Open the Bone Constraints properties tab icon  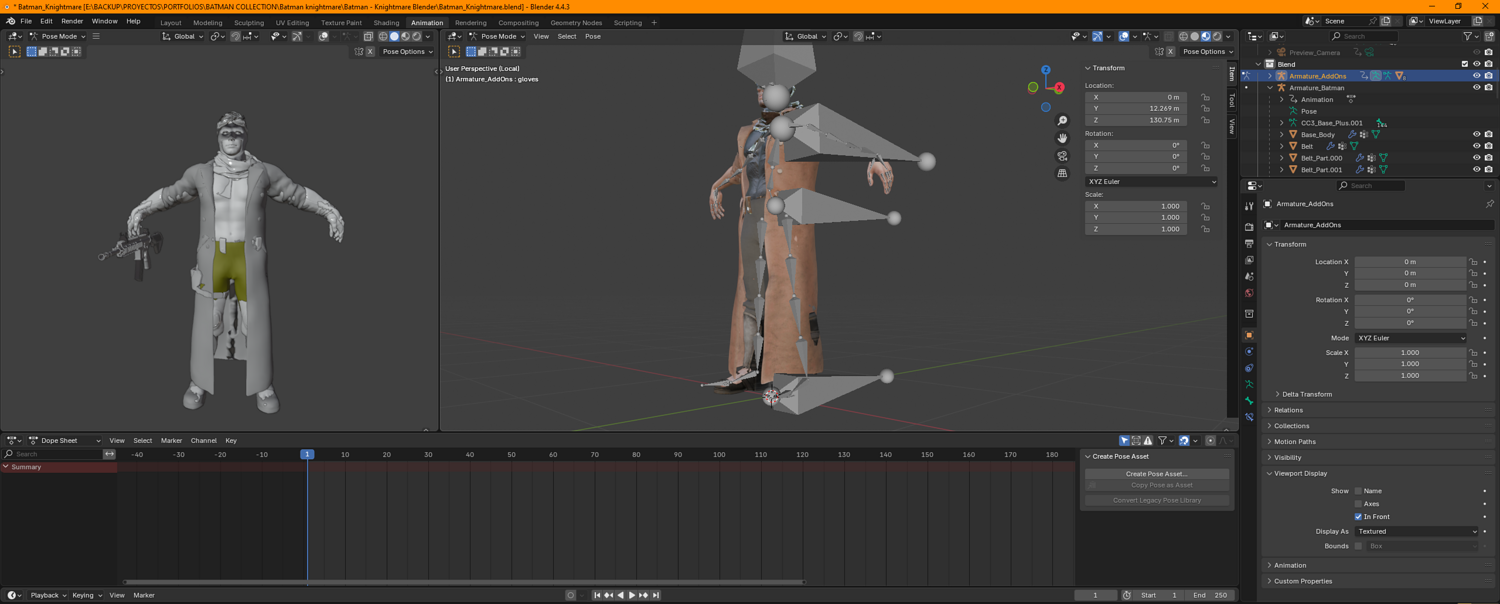1249,417
